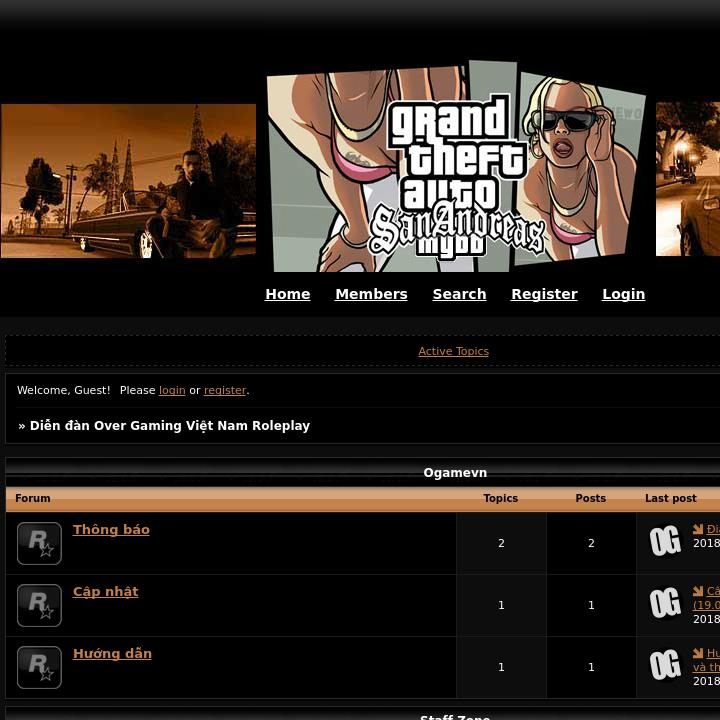This screenshot has height=720, width=720.
Task: Click the Rockstar icon beside Thông báo
Action: (39, 543)
